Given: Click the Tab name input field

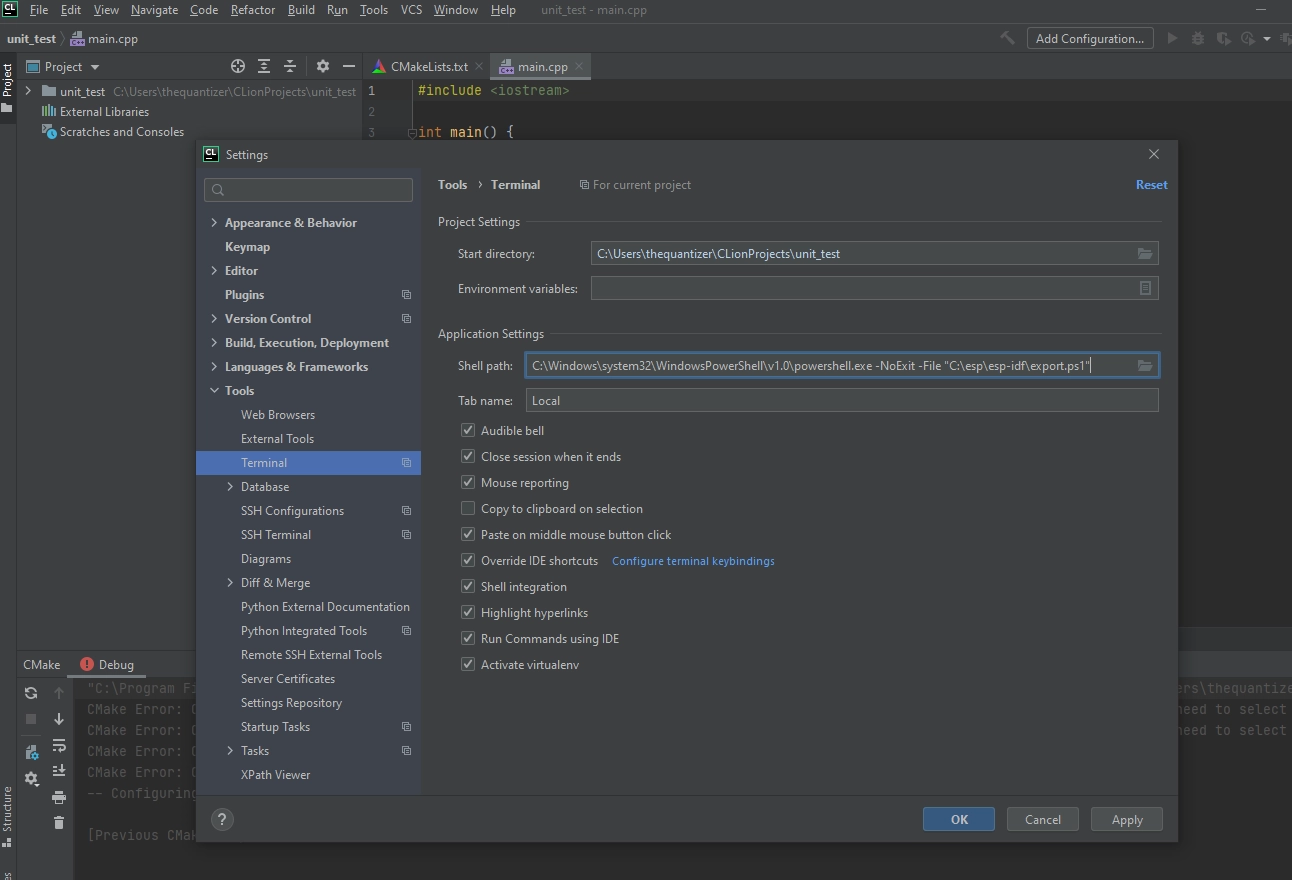Looking at the screenshot, I should pos(842,400).
